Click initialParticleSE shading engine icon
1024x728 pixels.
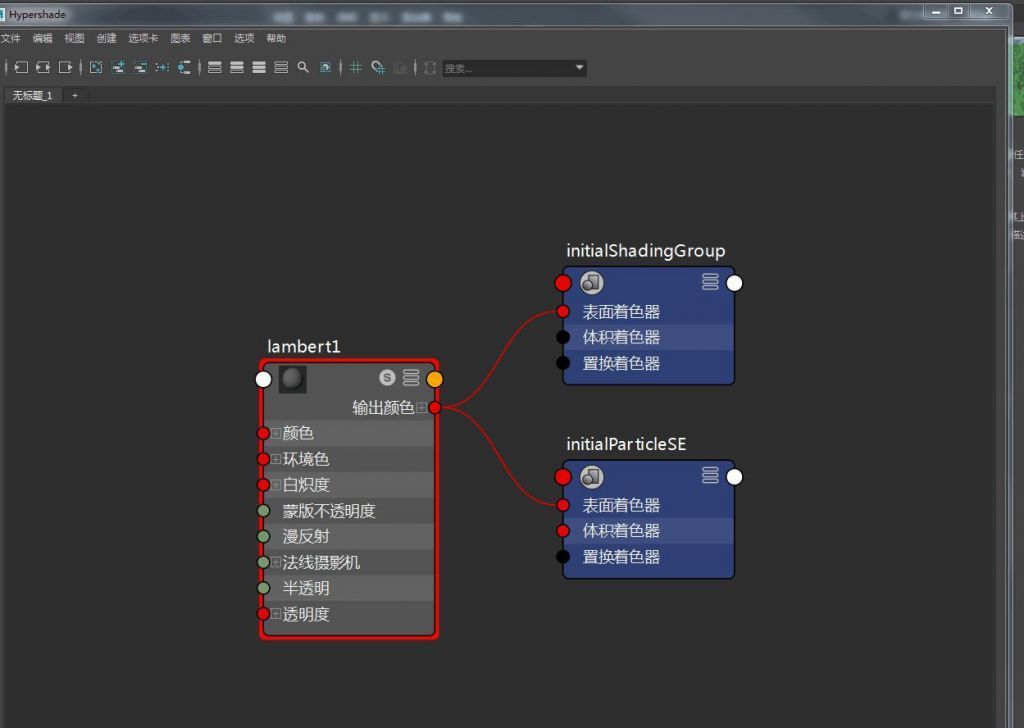click(592, 477)
